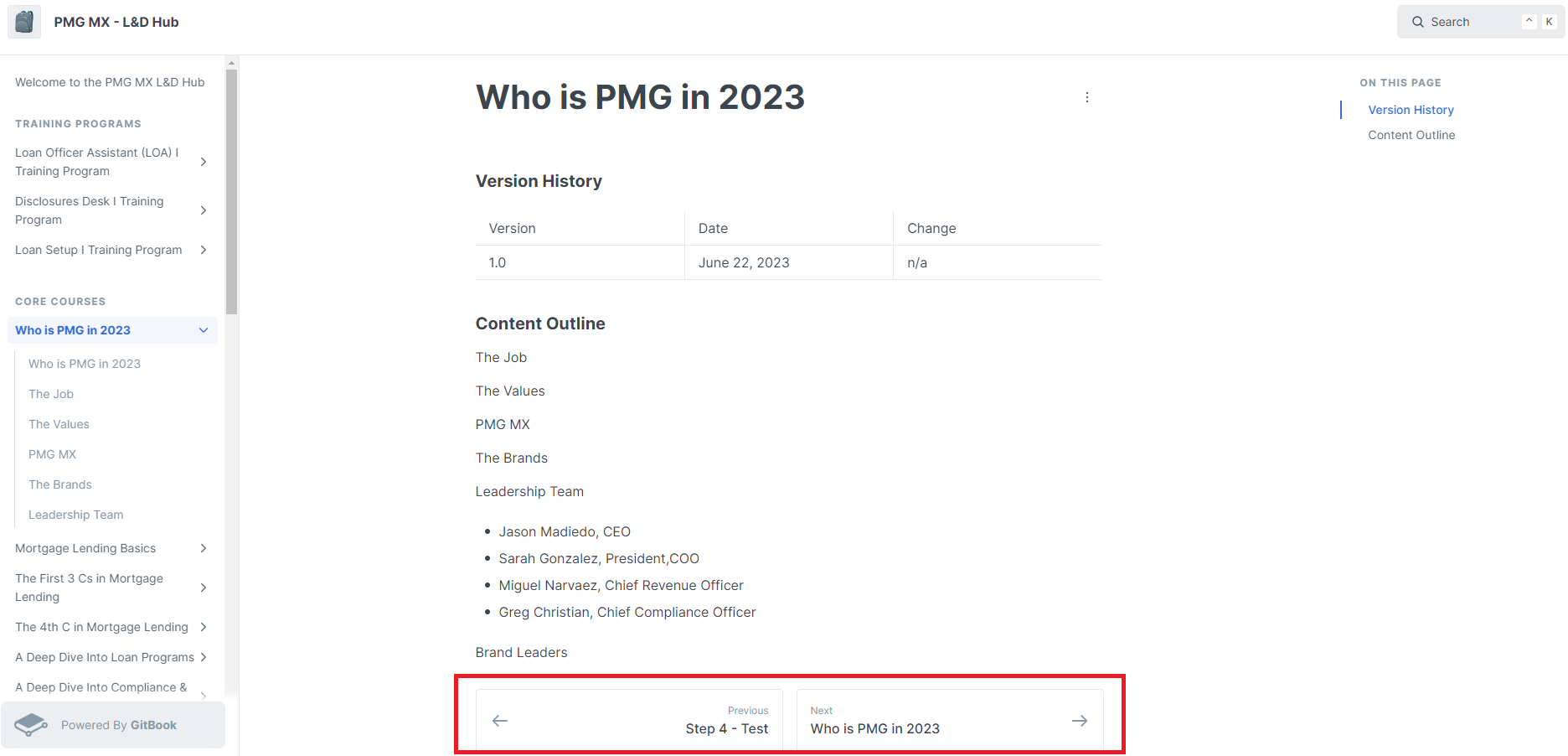Go to Previous page Step 4 - Test

click(726, 728)
